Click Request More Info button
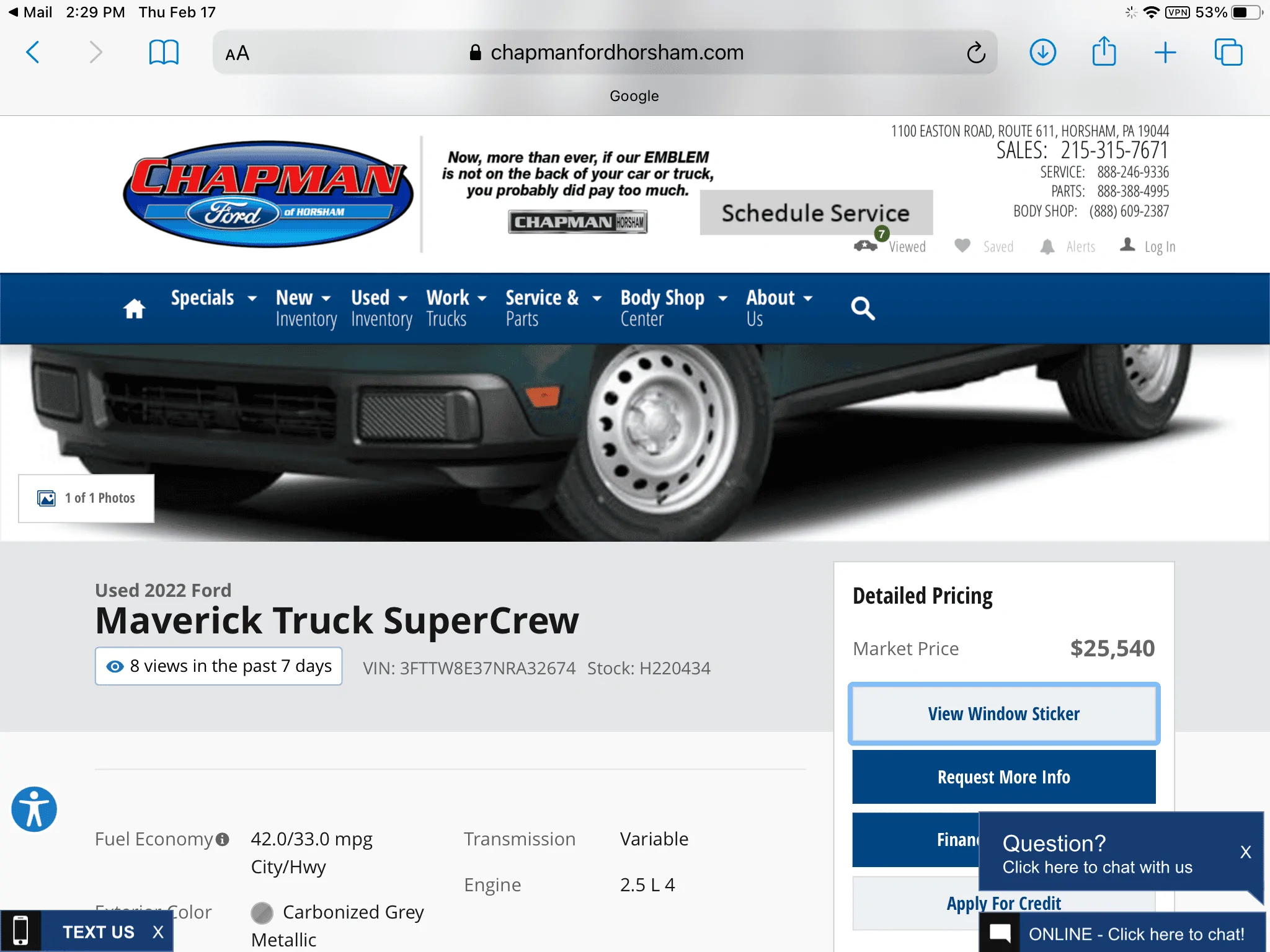This screenshot has height=952, width=1270. coord(1003,777)
